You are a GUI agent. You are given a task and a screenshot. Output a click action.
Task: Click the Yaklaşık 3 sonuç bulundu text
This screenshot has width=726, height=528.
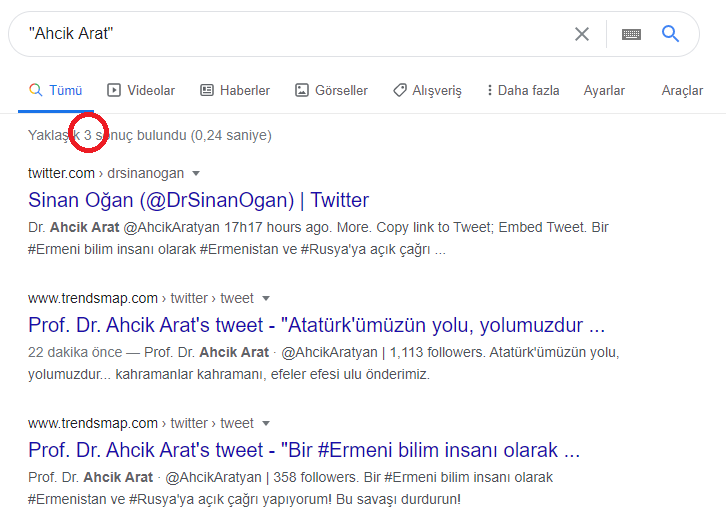(x=150, y=134)
